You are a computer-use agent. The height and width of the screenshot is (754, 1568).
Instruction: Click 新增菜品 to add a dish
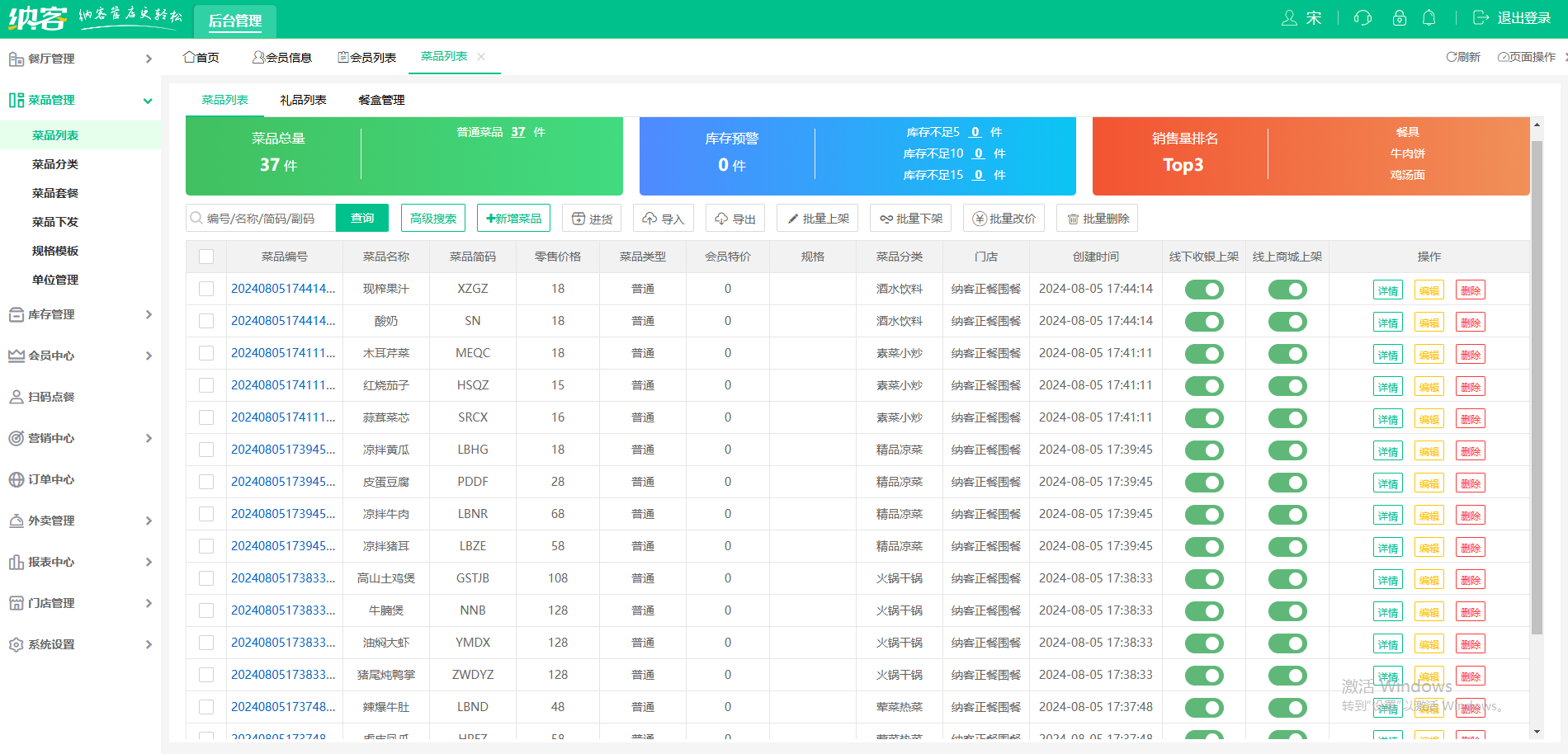pos(514,219)
